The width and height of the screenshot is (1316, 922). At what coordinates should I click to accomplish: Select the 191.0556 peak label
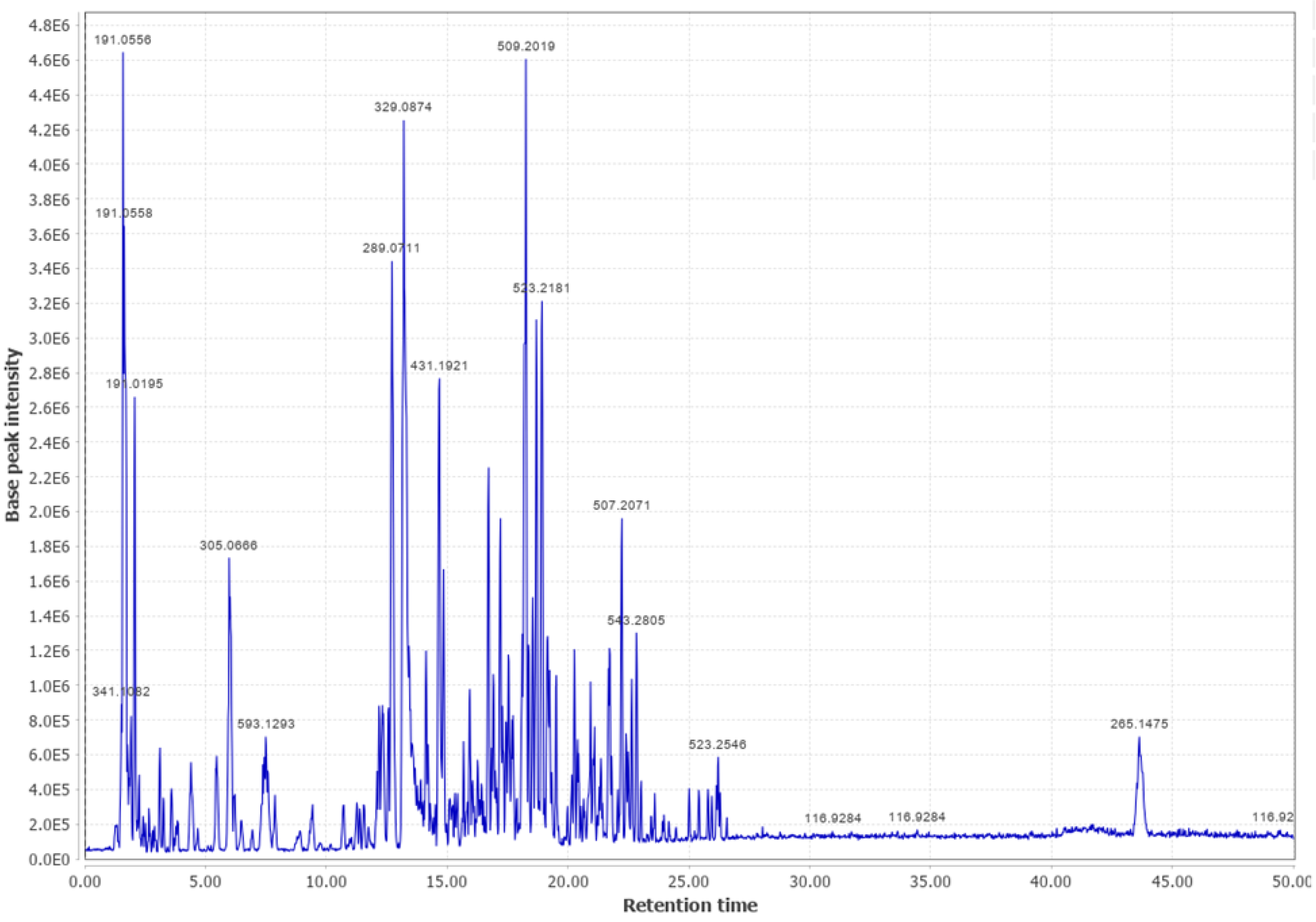[122, 40]
